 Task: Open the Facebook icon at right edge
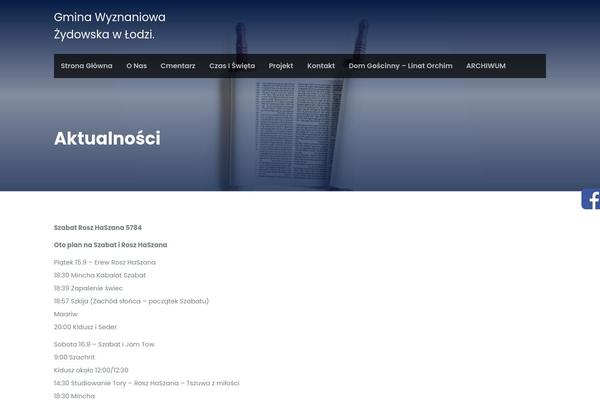point(590,199)
